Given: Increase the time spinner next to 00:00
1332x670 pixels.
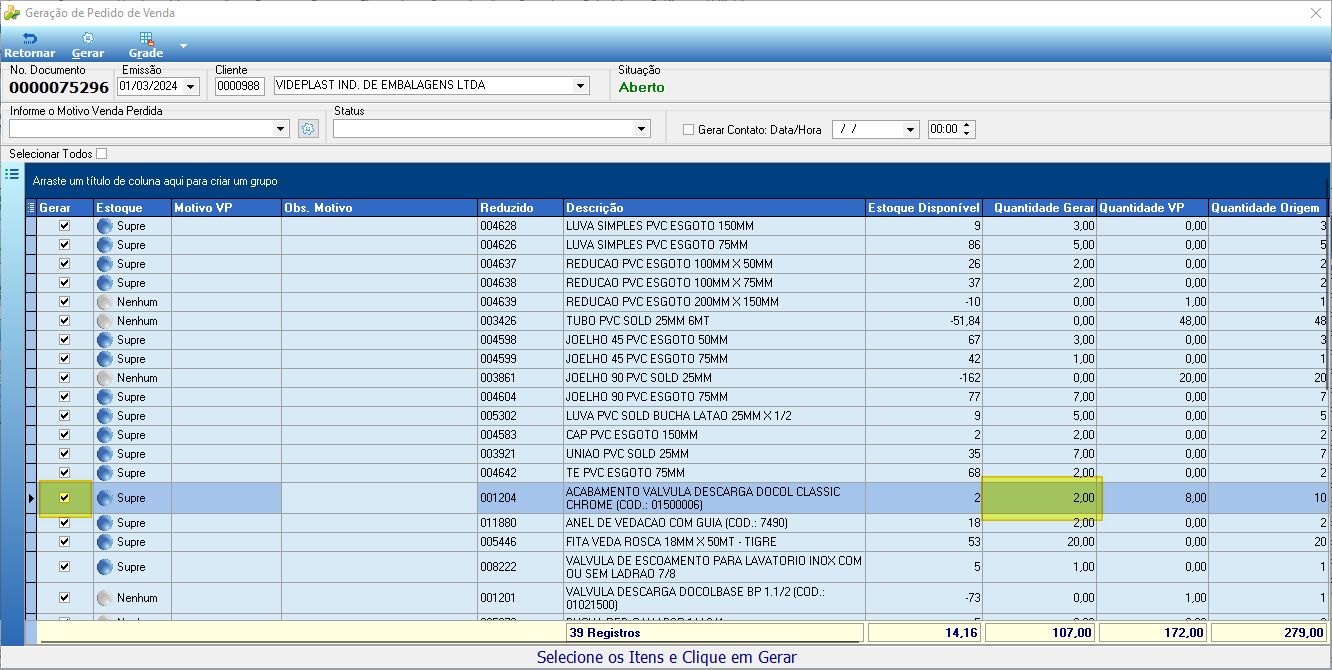Looking at the screenshot, I should click(967, 125).
